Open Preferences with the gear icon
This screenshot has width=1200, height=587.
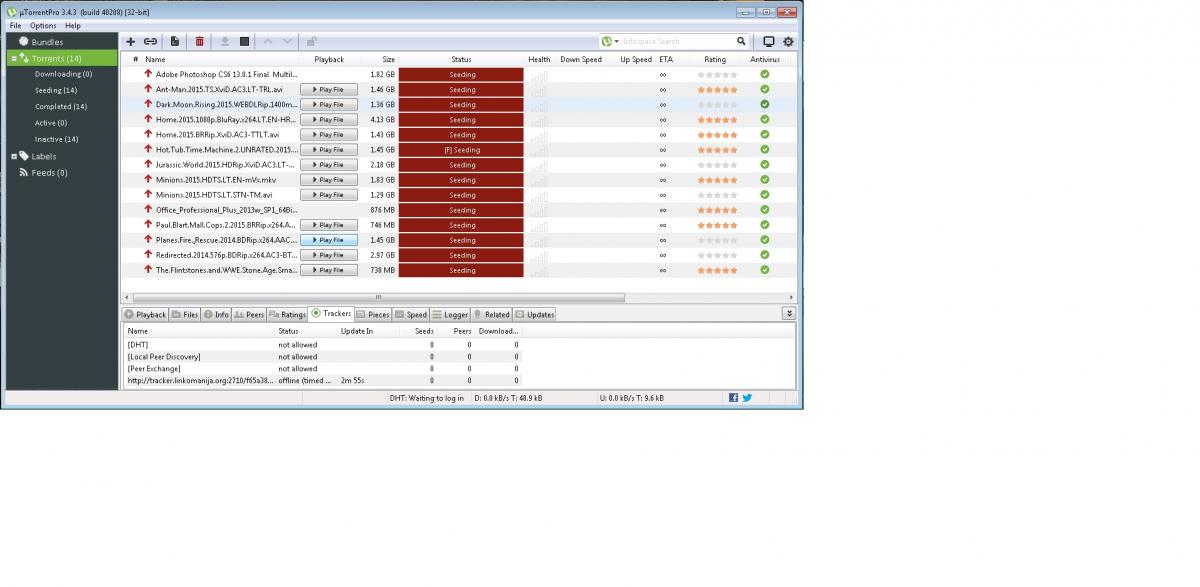coord(788,41)
